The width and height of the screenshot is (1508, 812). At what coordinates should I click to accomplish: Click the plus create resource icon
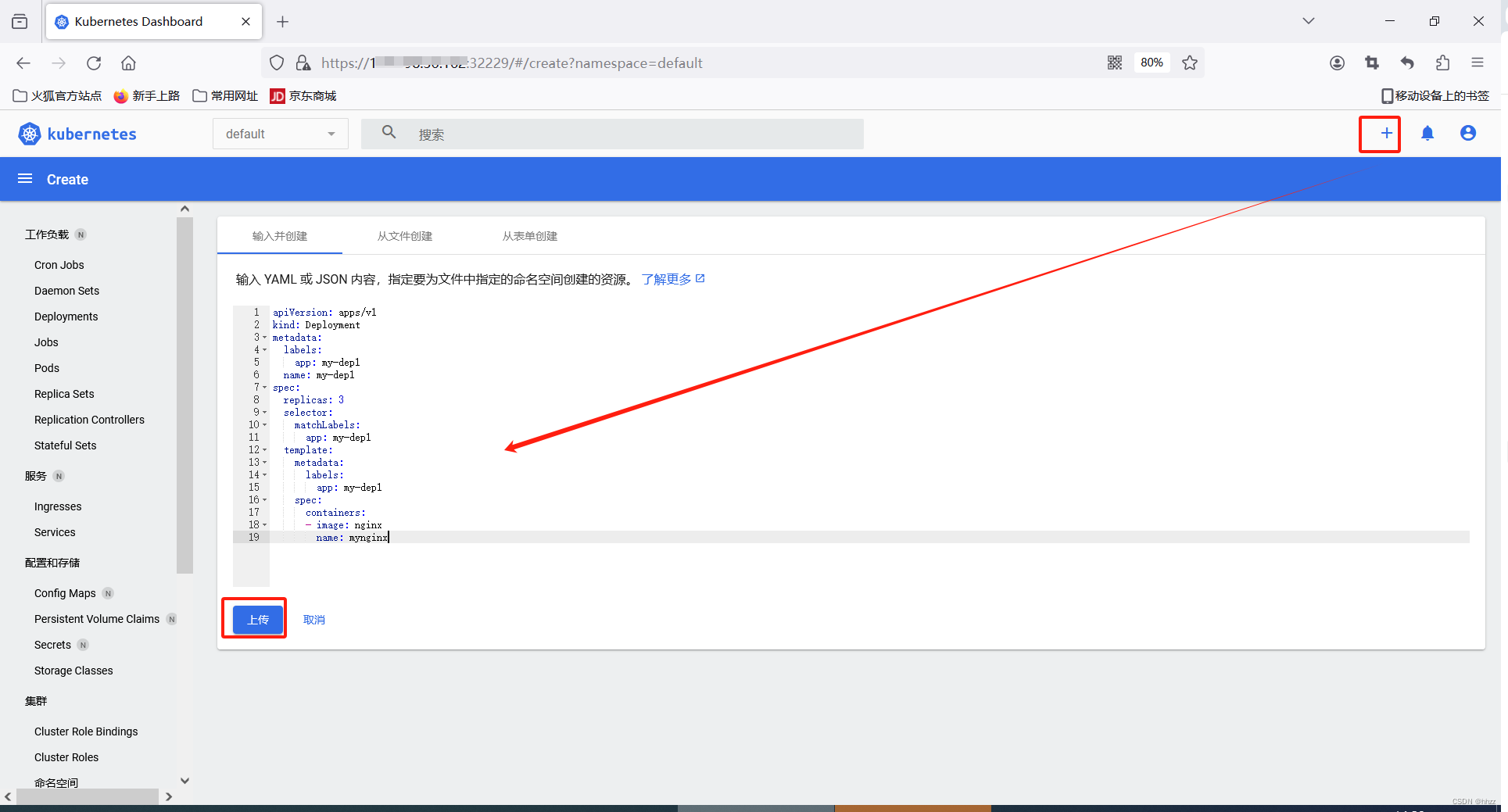(1386, 133)
